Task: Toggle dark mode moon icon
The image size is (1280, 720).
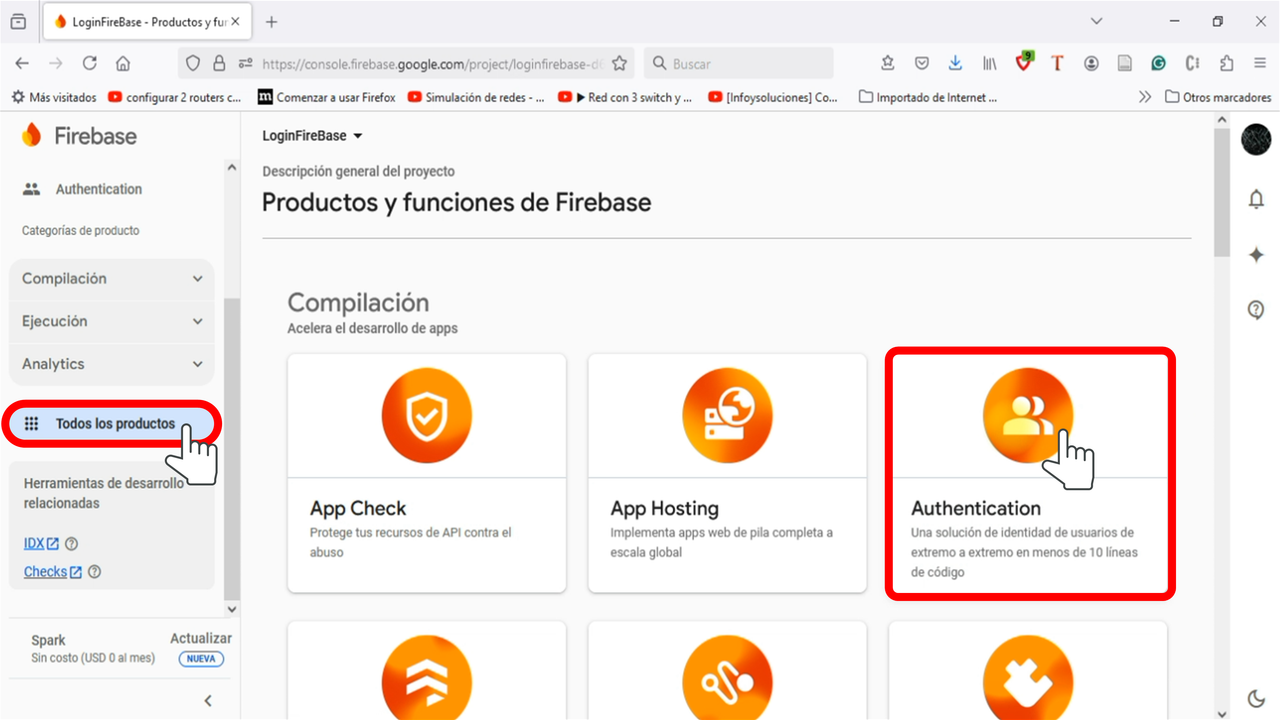Action: (x=1256, y=699)
